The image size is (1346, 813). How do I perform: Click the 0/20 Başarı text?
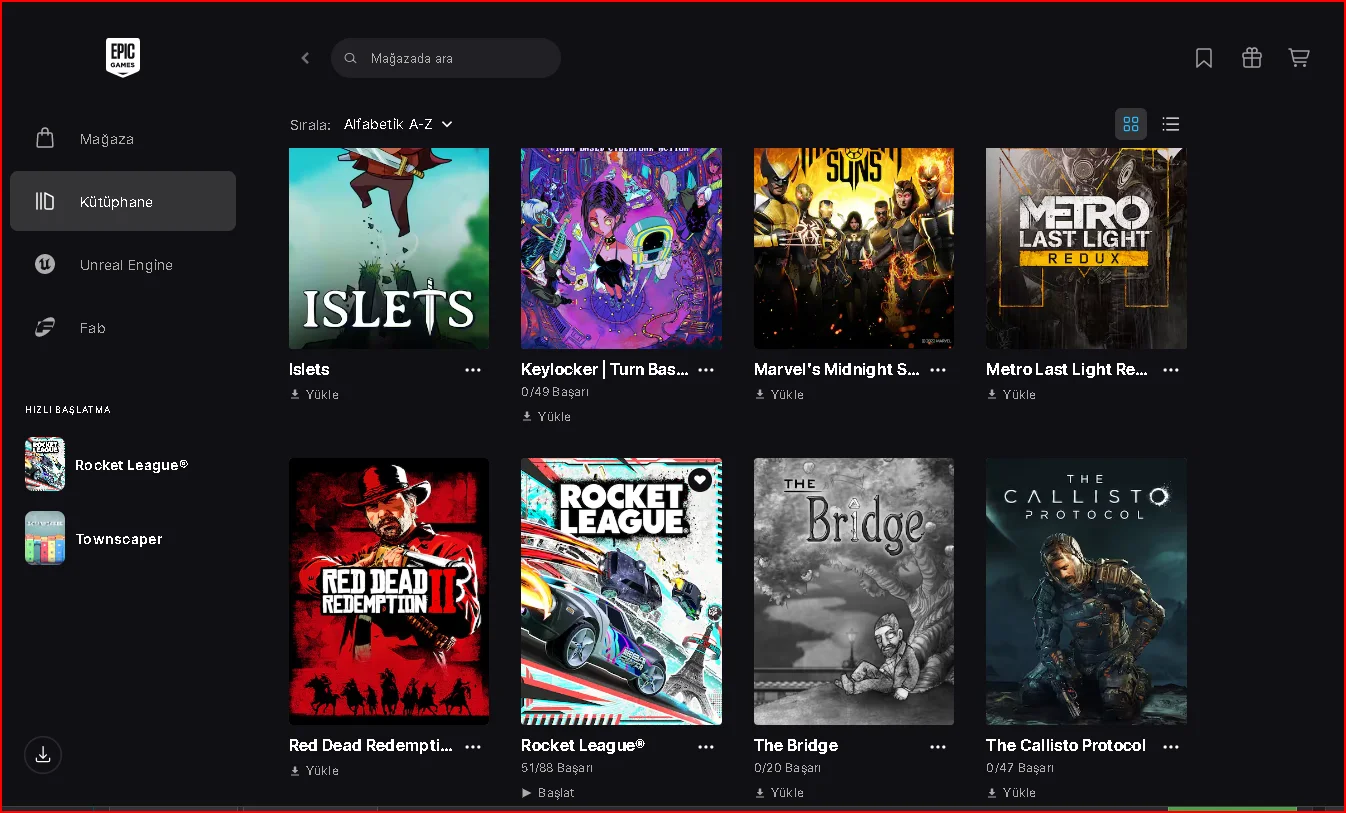[x=787, y=768]
